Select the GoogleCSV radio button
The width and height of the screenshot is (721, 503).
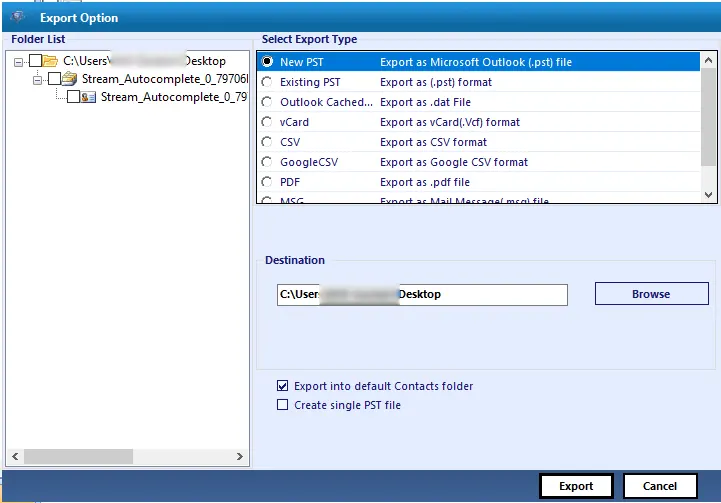point(267,162)
